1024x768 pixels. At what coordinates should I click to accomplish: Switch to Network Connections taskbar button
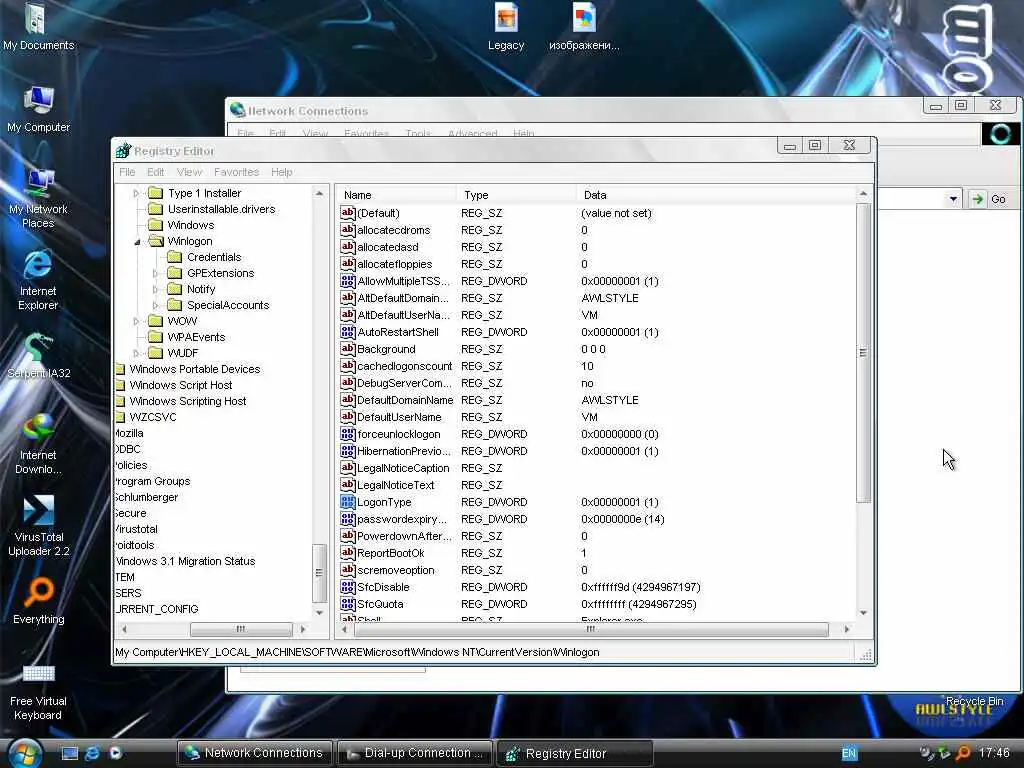[255, 753]
